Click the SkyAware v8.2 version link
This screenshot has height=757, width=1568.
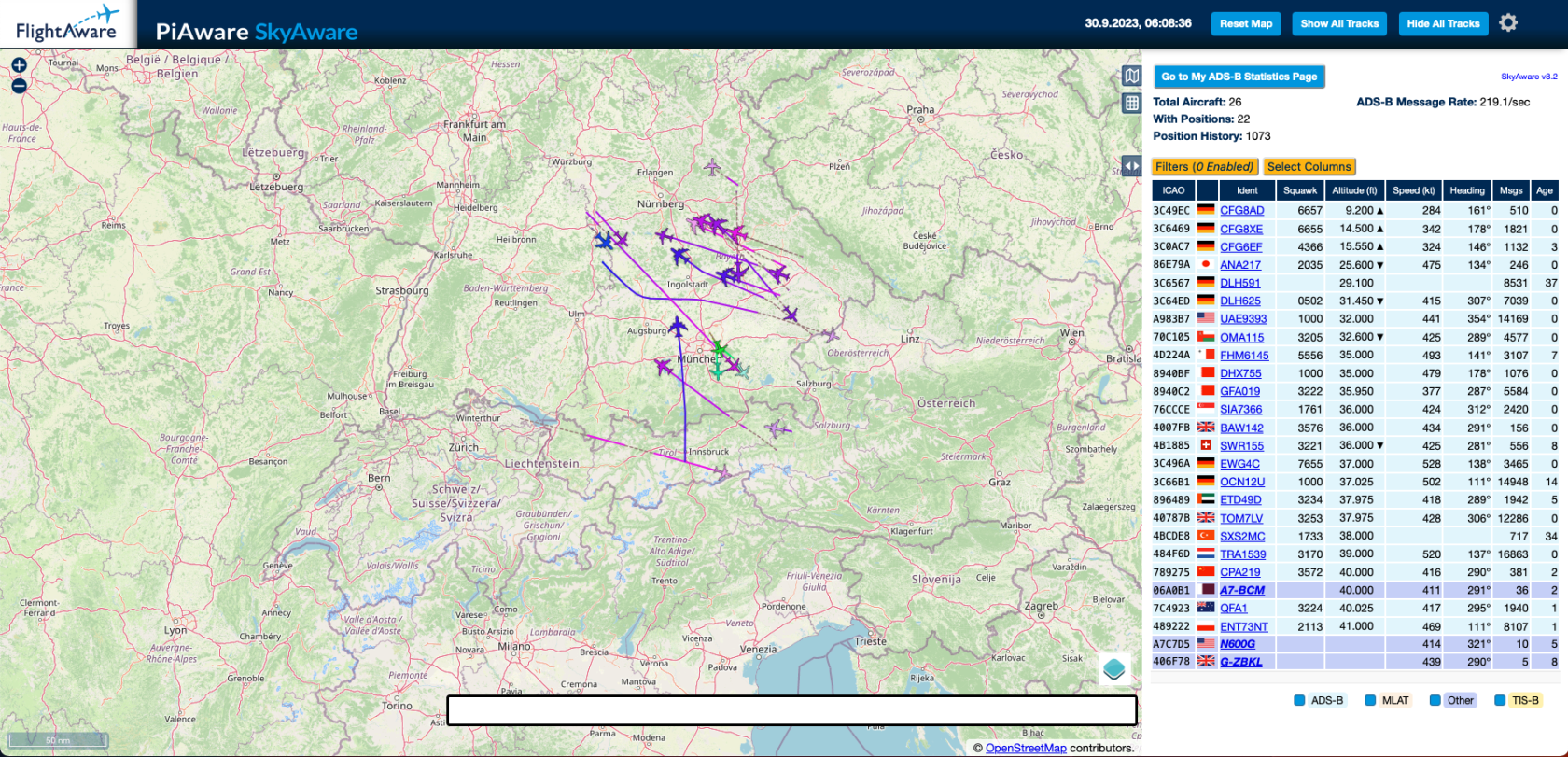tap(1529, 77)
